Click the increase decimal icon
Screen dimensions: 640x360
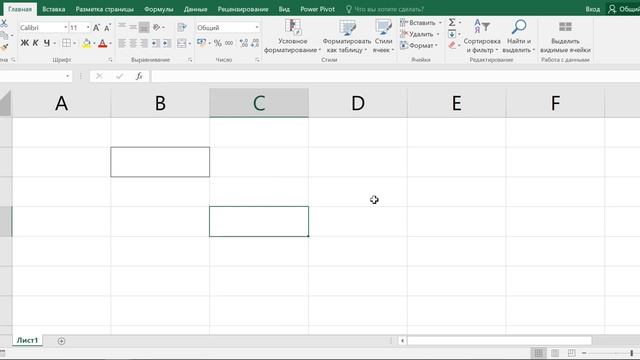point(244,43)
